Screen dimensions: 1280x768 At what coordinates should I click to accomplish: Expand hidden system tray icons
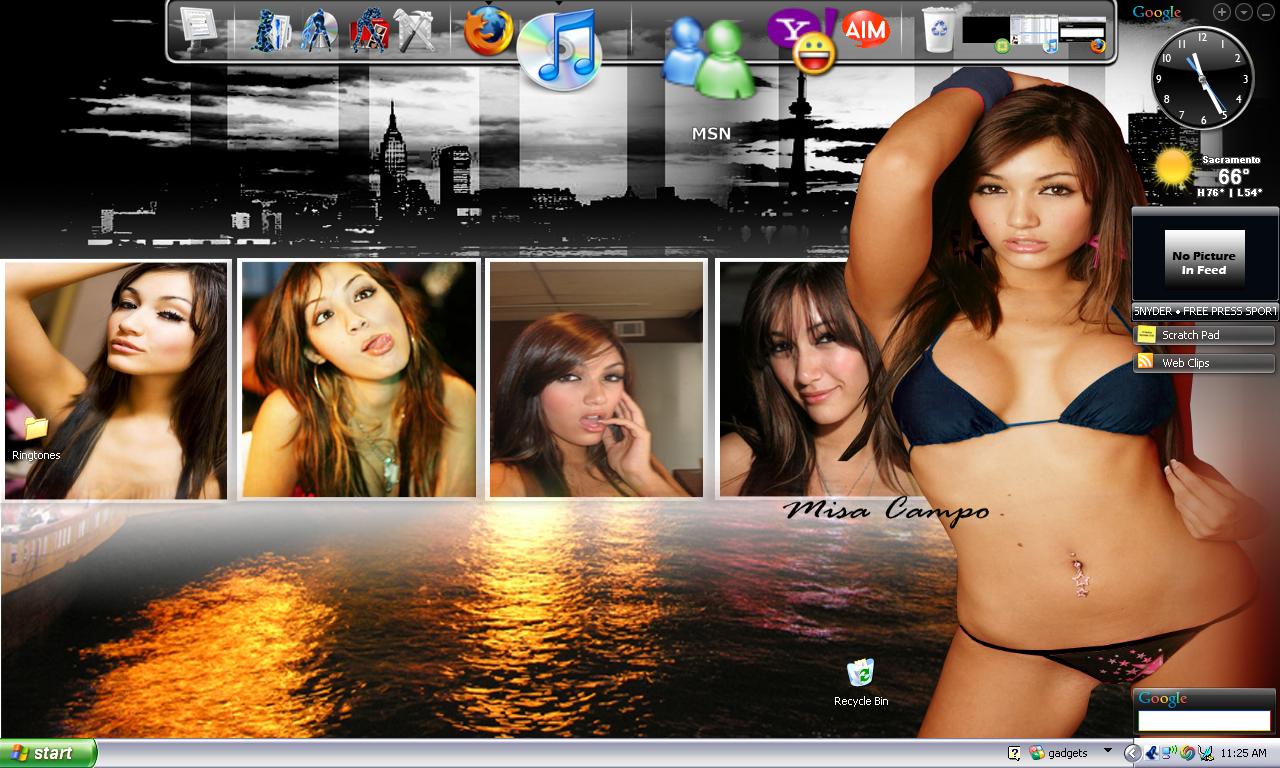(x=1132, y=753)
